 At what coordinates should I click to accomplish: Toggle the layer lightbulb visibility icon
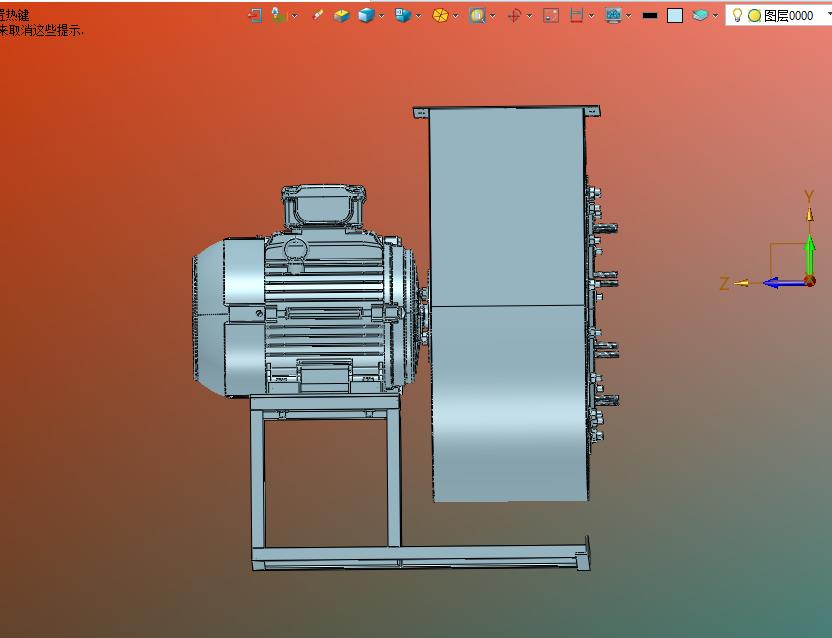738,15
